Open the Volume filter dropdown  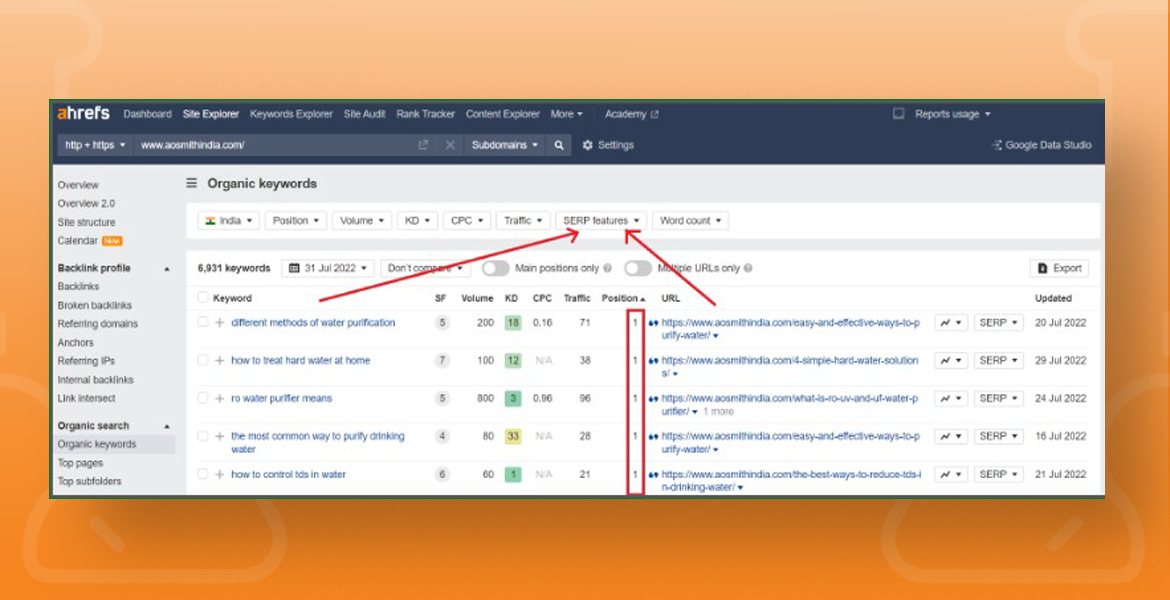[x=362, y=221]
